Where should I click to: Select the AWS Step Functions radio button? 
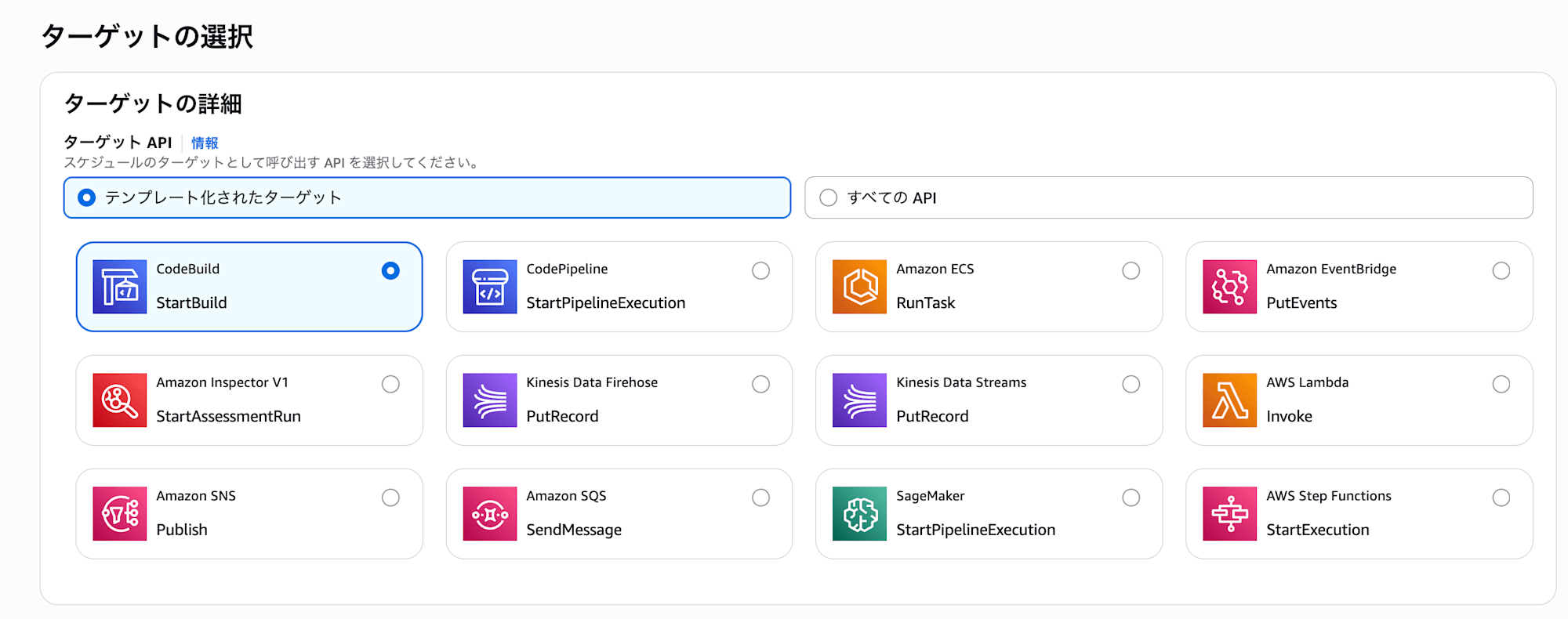click(x=1501, y=498)
